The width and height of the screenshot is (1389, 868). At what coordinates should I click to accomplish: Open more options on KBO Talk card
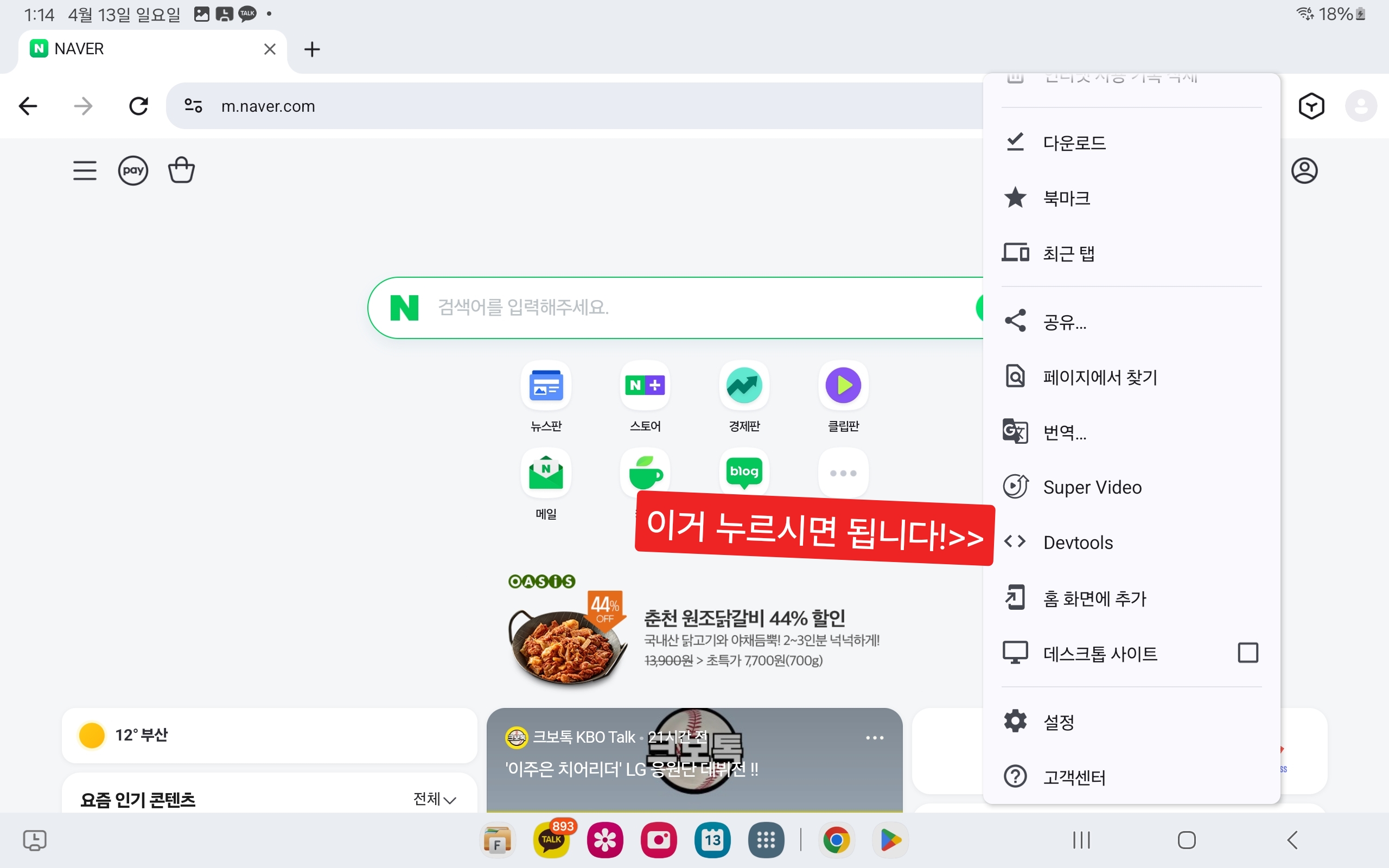874,738
